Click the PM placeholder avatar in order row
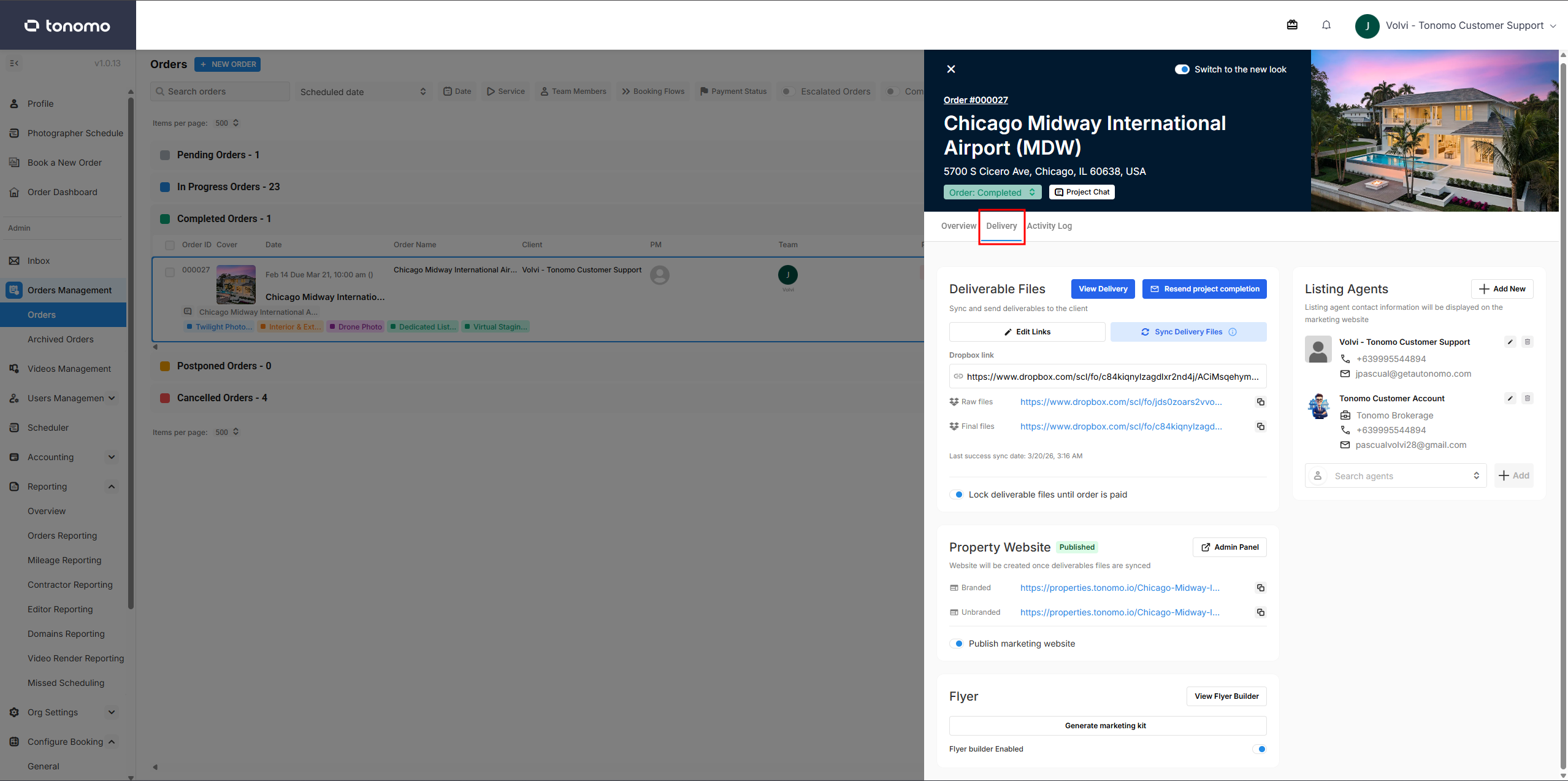 pos(660,275)
